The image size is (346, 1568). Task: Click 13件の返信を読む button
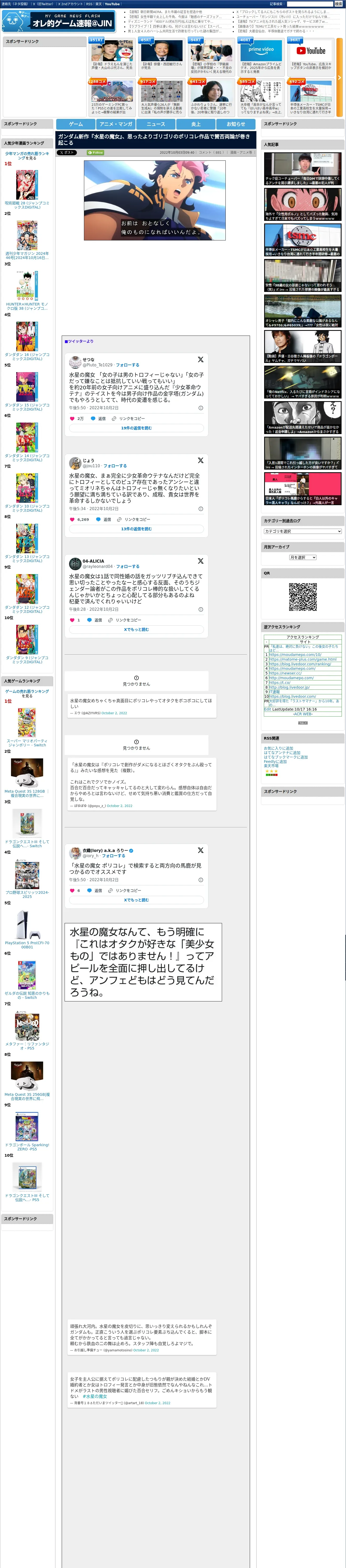[x=137, y=528]
